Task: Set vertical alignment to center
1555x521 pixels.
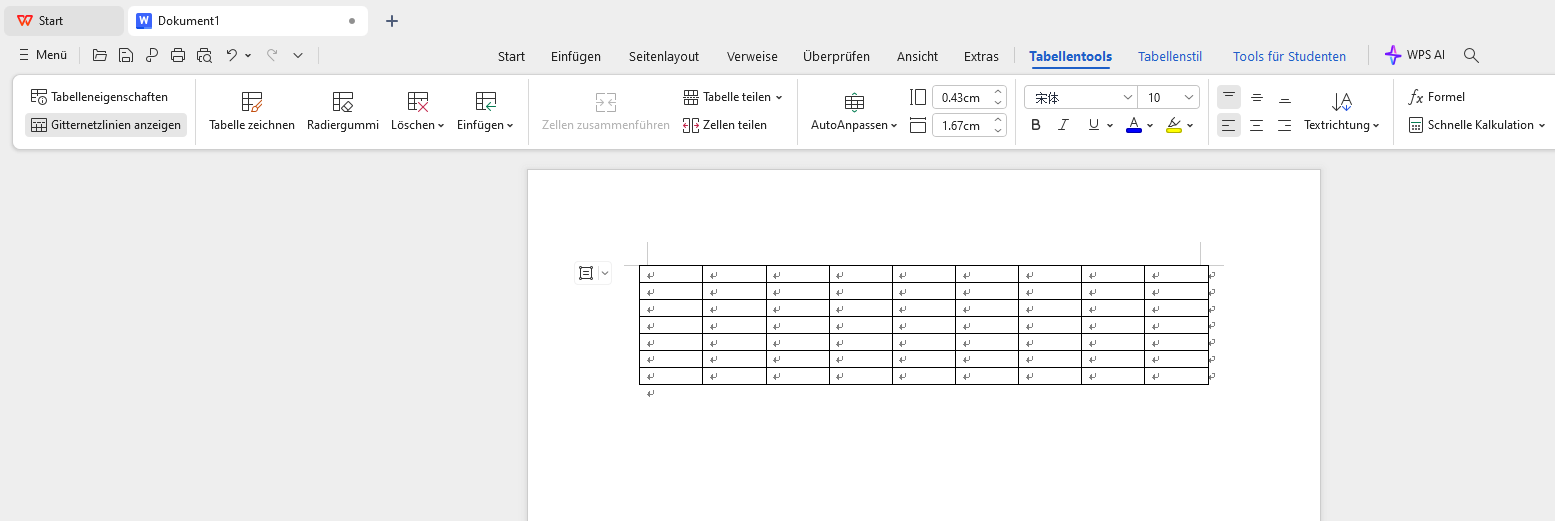Action: [x=1257, y=97]
